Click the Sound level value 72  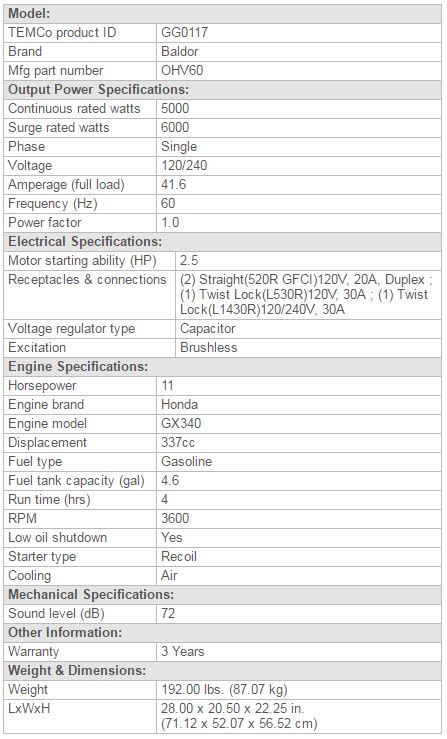(168, 613)
